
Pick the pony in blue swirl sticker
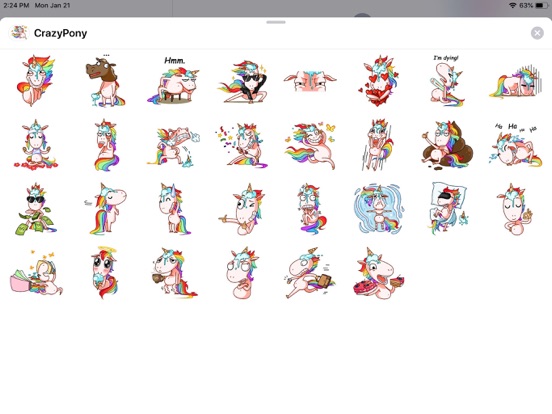[x=379, y=209]
